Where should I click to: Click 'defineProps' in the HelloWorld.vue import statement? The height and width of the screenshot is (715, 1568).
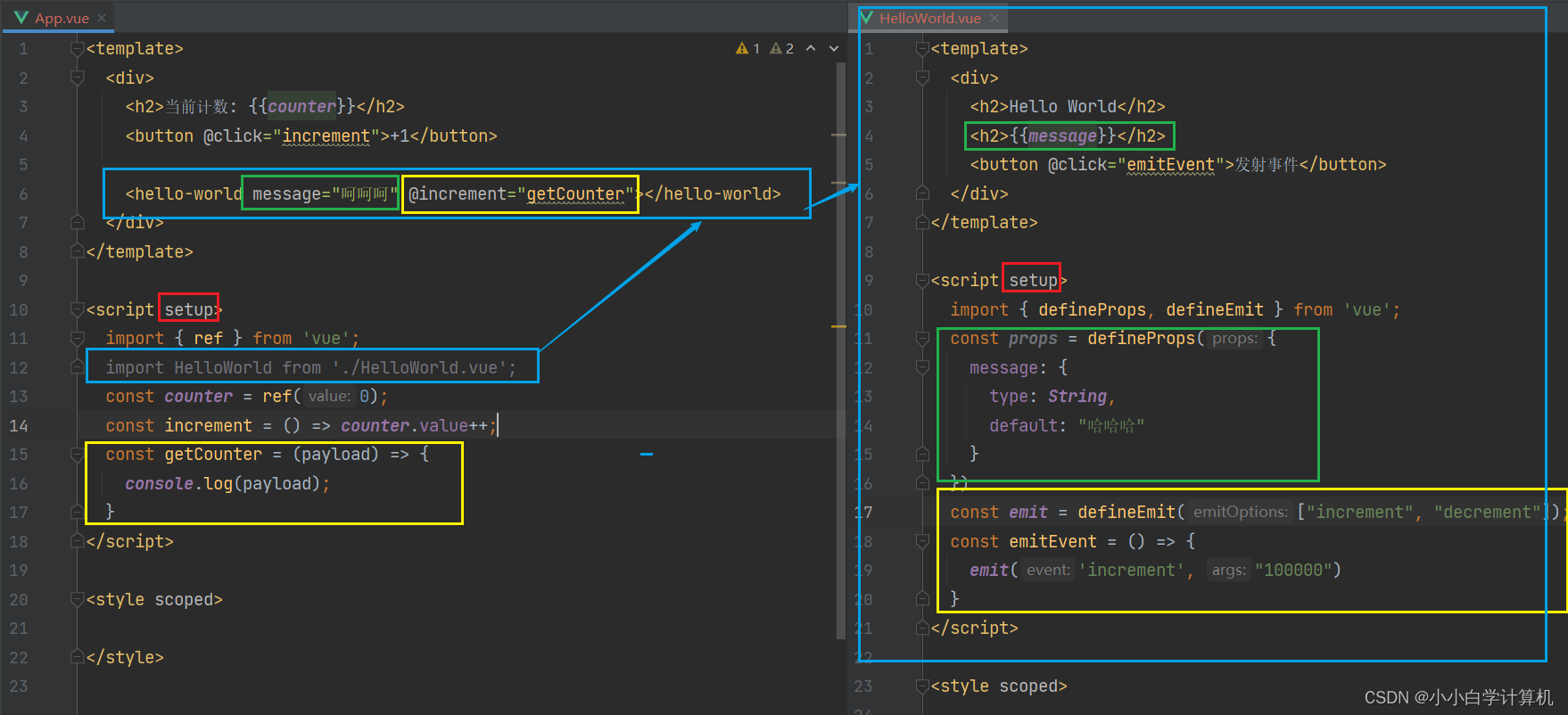click(1092, 310)
